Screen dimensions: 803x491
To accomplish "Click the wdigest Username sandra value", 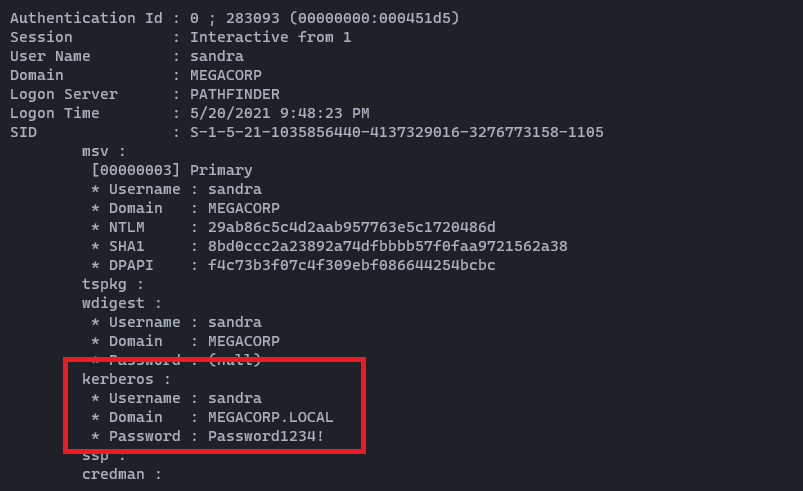I will click(234, 322).
